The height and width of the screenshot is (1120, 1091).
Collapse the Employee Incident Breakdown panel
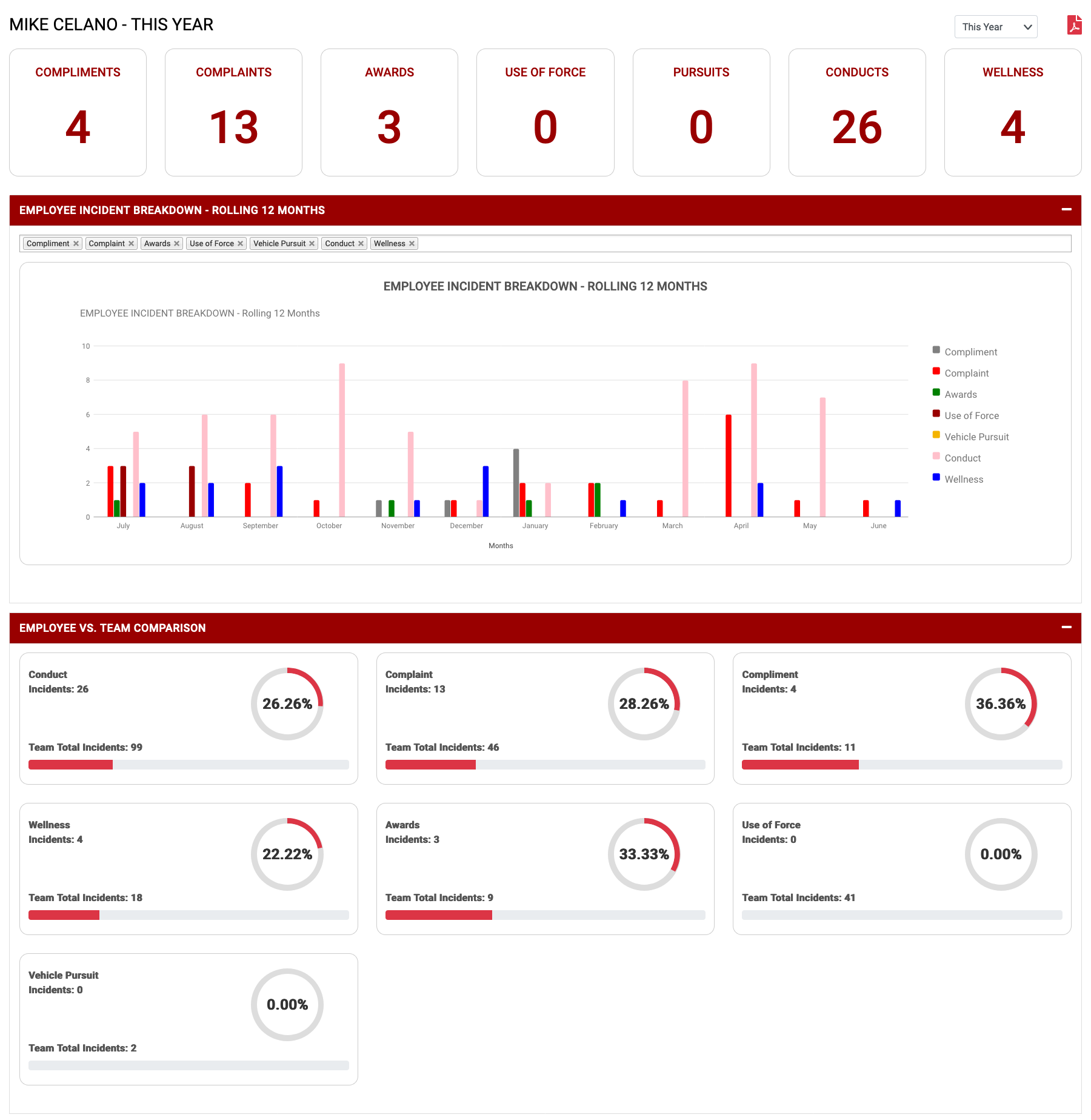tap(1066, 210)
